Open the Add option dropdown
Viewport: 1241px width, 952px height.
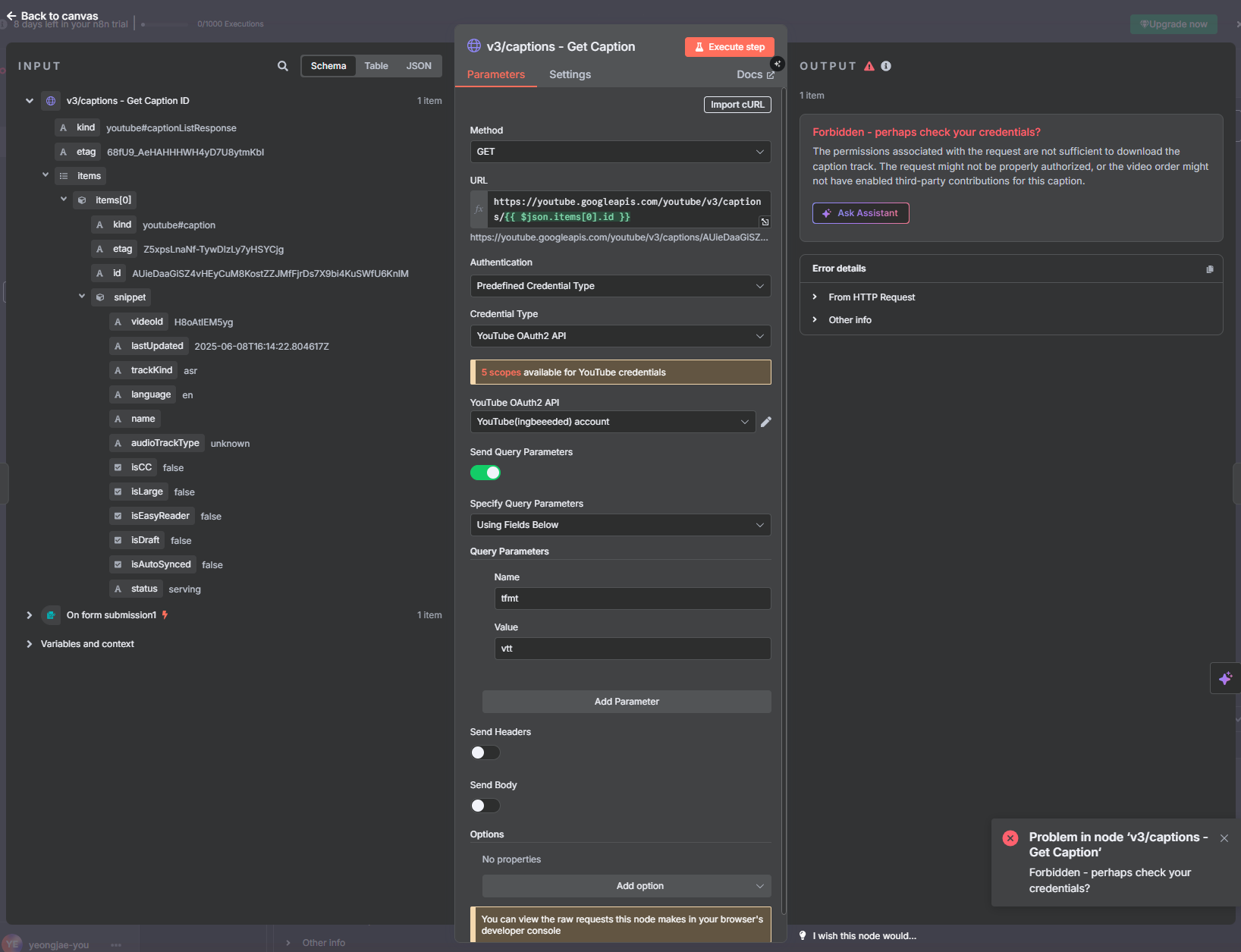(x=627, y=886)
